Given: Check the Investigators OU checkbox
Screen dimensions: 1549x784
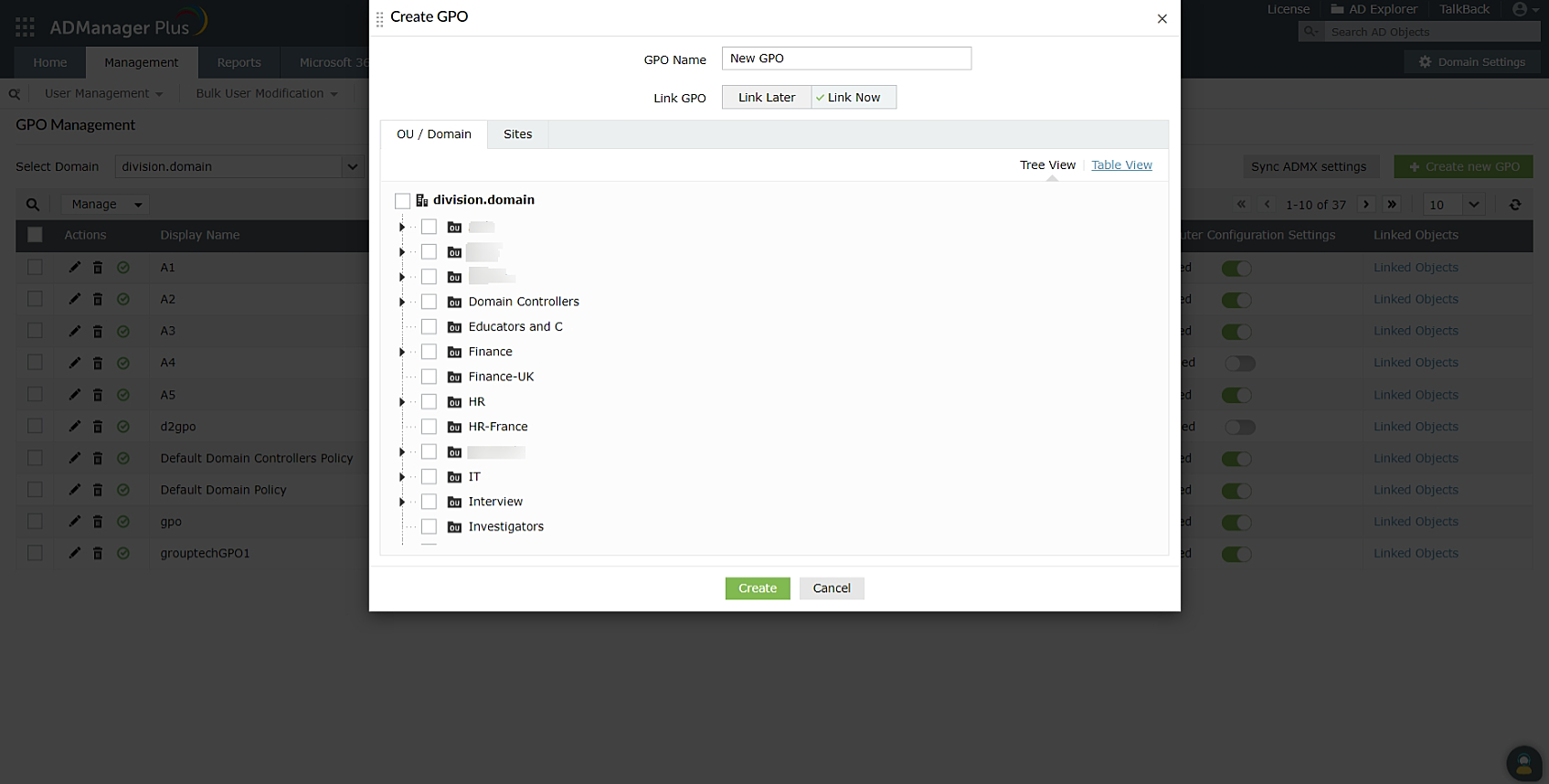Looking at the screenshot, I should tap(429, 526).
